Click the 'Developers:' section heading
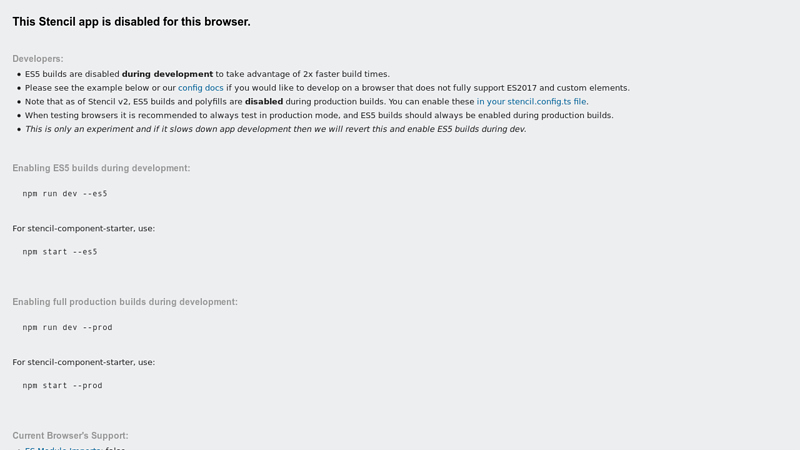Image resolution: width=800 pixels, height=450 pixels. click(38, 59)
